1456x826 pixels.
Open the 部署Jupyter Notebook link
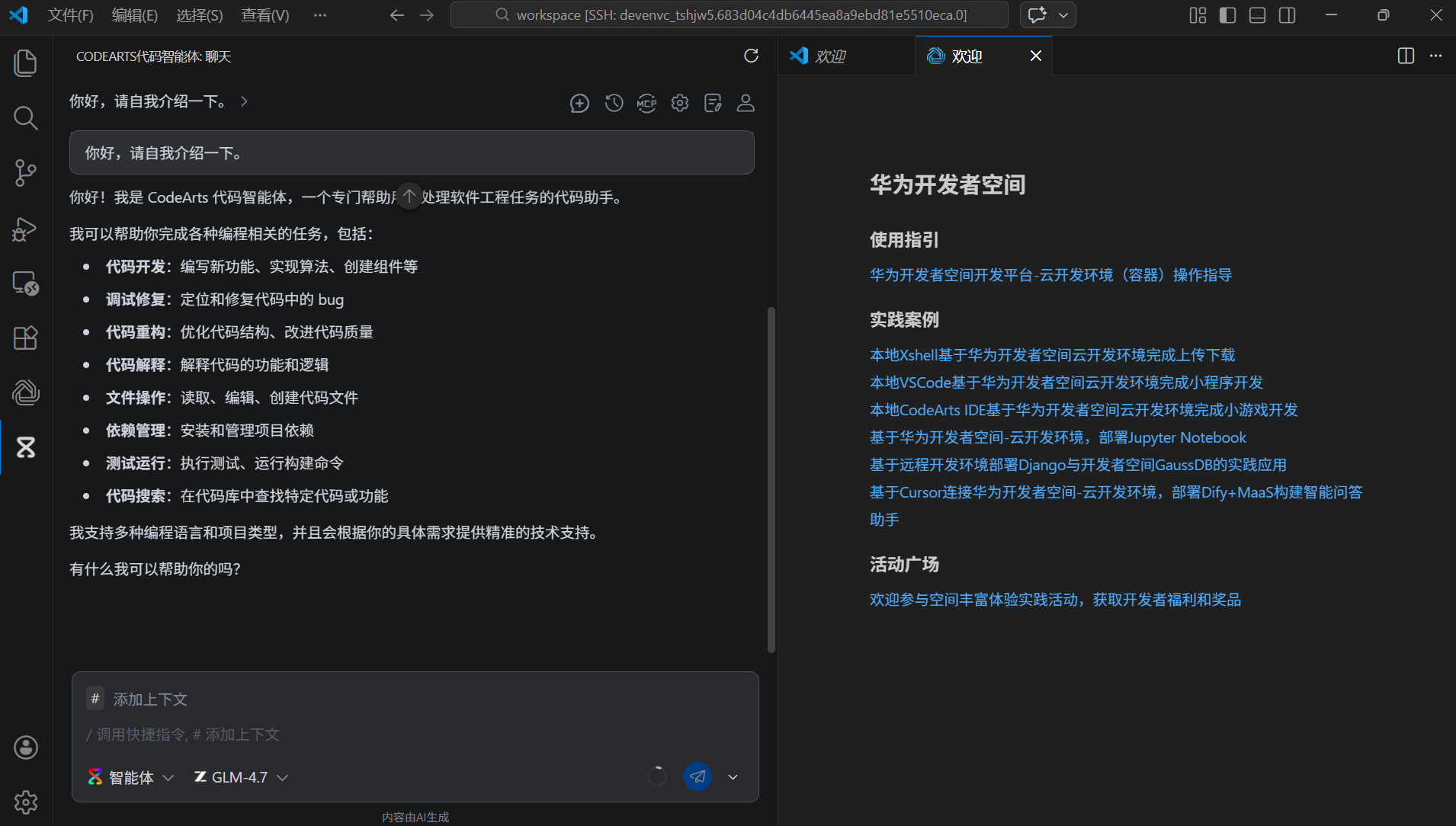coord(1057,437)
